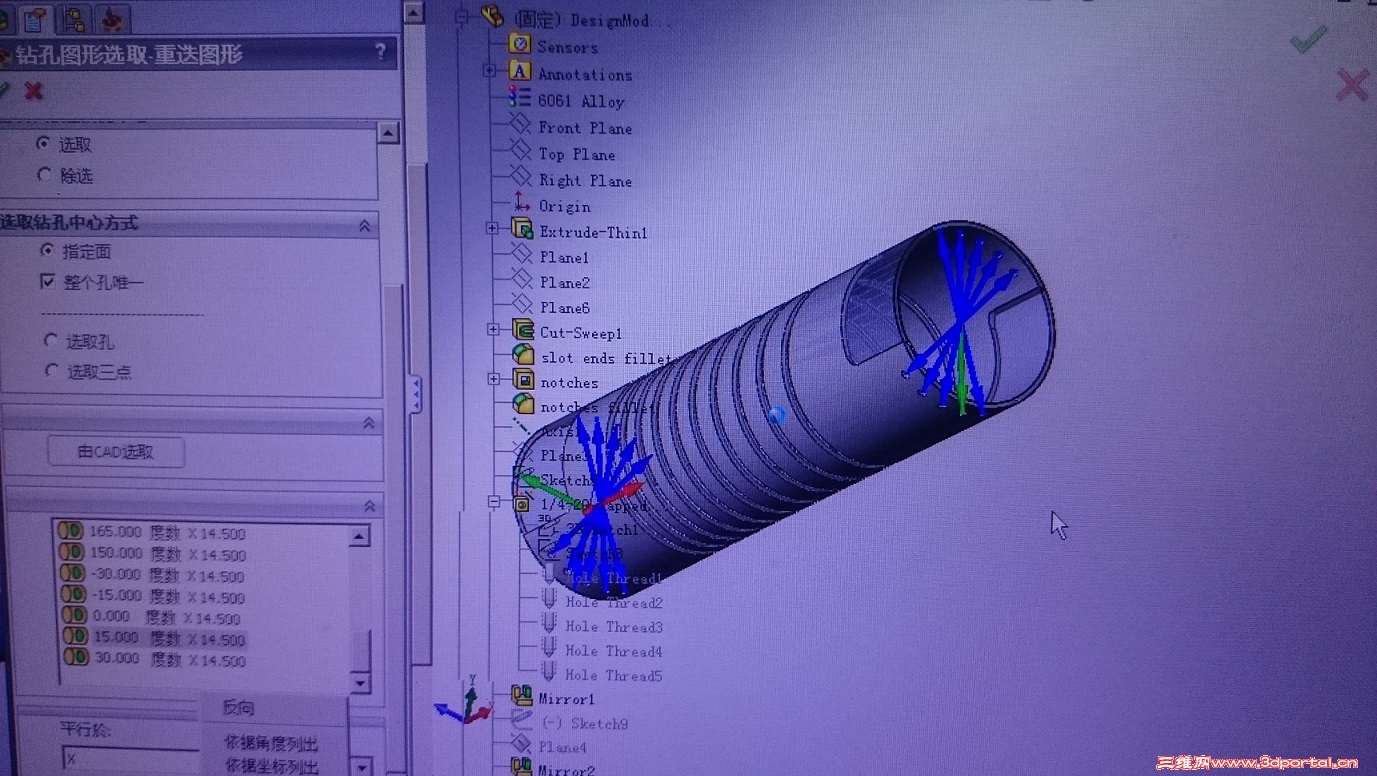Click the hole list scrollbar up arrow
Viewport: 1377px width, 776px height.
361,536
